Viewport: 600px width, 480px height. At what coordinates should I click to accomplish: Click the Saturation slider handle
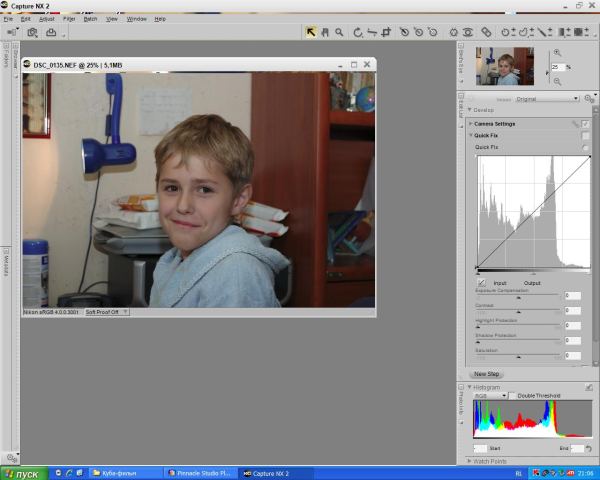click(x=519, y=357)
